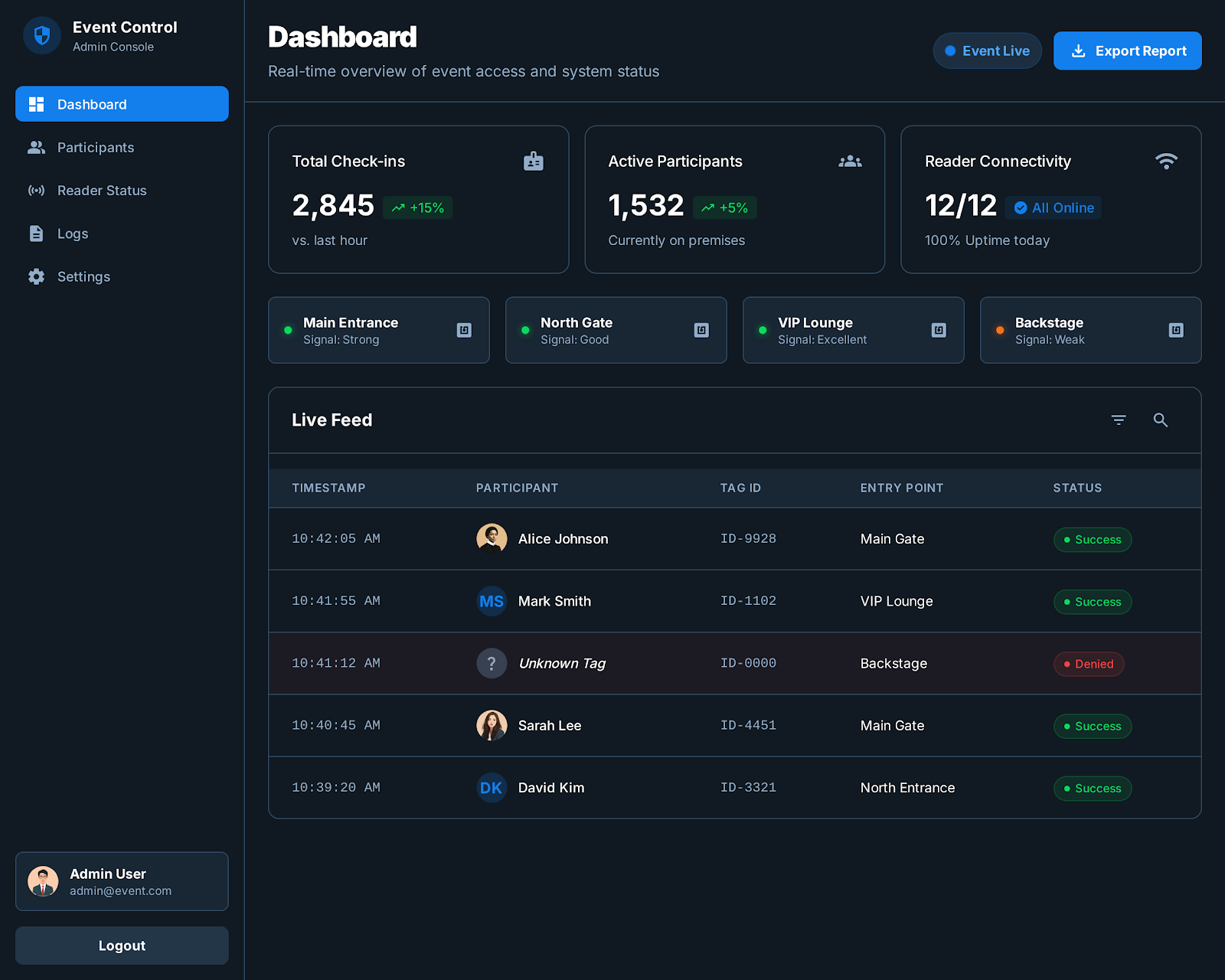Open the Settings gear icon in sidebar
The image size is (1225, 980).
pos(36,276)
